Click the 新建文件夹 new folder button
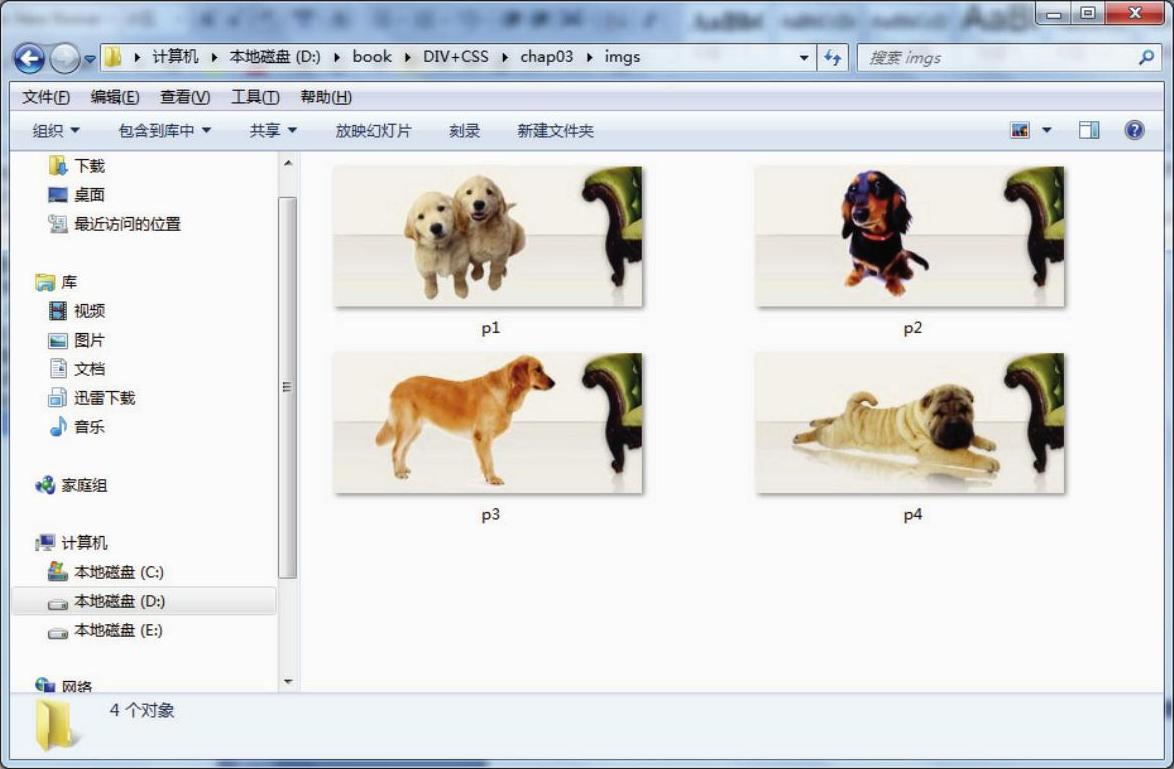The height and width of the screenshot is (769, 1174). 555,131
